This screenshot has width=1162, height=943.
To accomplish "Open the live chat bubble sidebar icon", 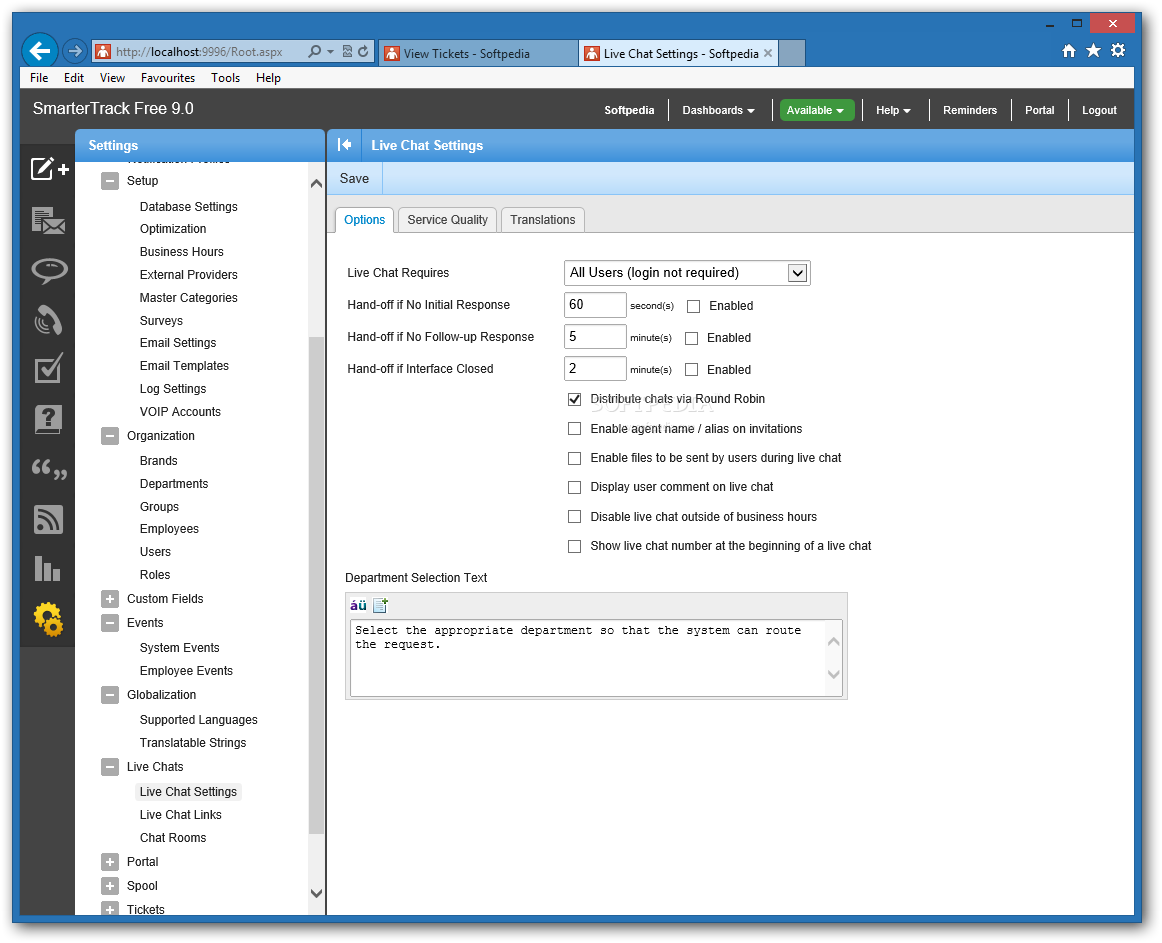I will click(49, 271).
